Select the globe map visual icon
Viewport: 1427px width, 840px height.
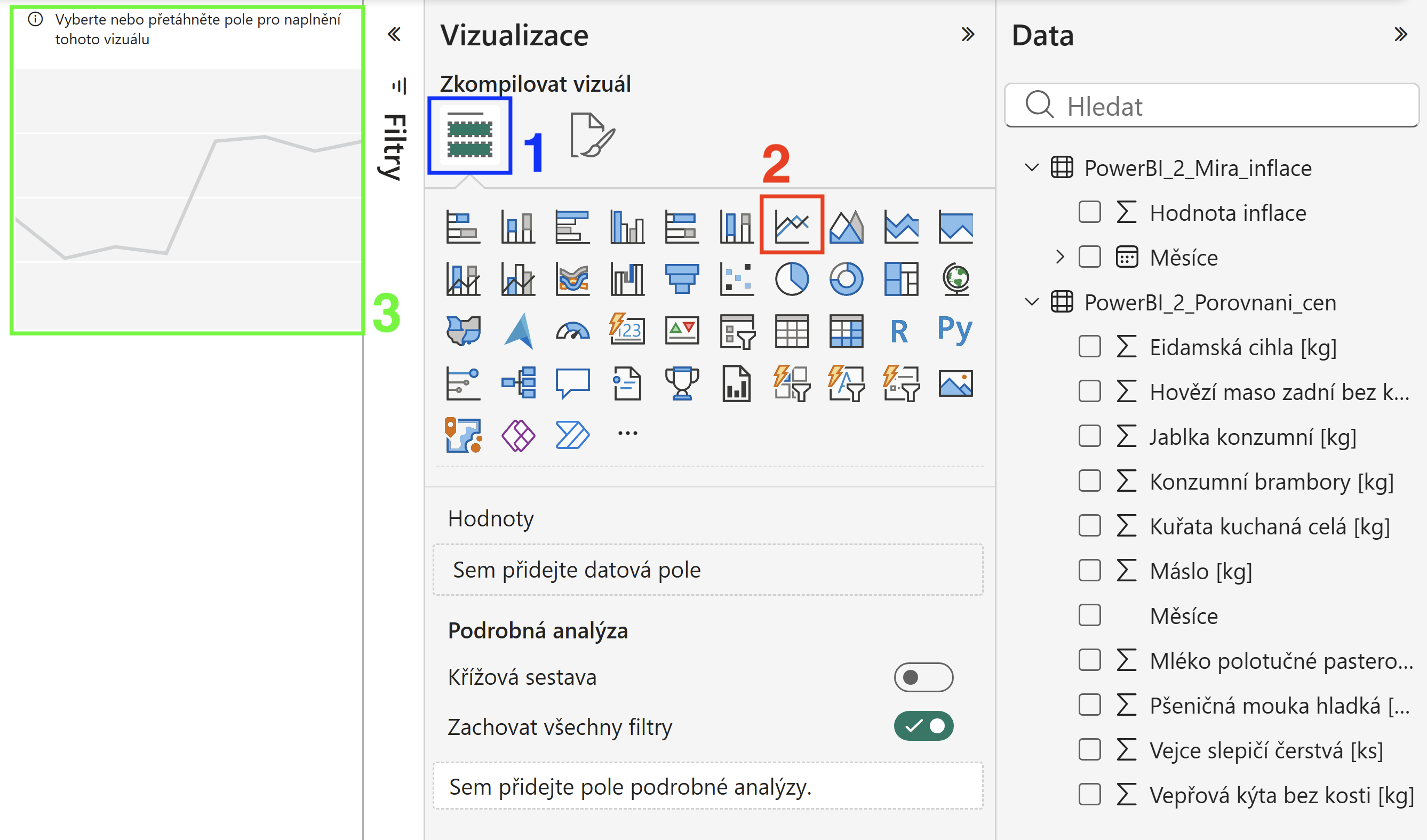(x=955, y=278)
